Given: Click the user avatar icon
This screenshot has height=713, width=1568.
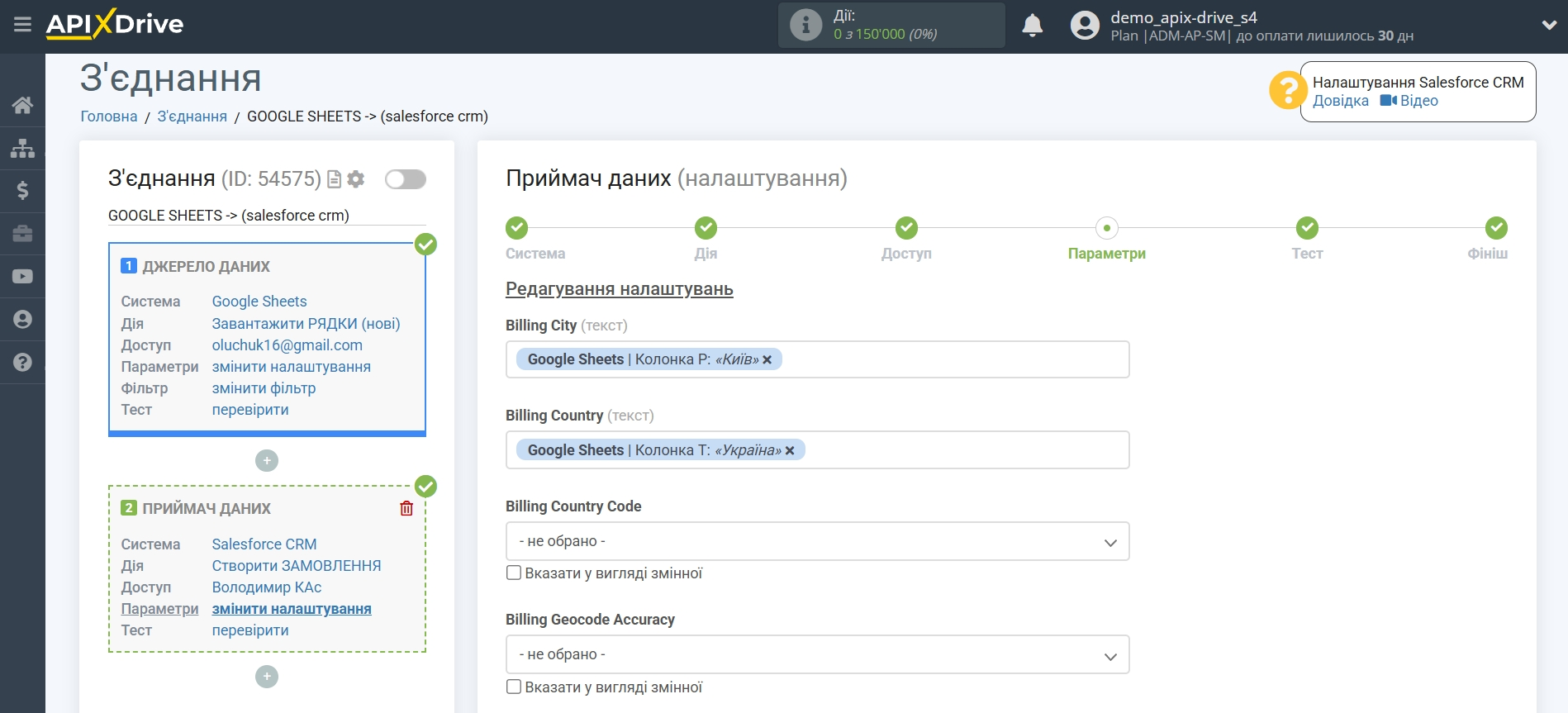Looking at the screenshot, I should pyautogui.click(x=1085, y=26).
